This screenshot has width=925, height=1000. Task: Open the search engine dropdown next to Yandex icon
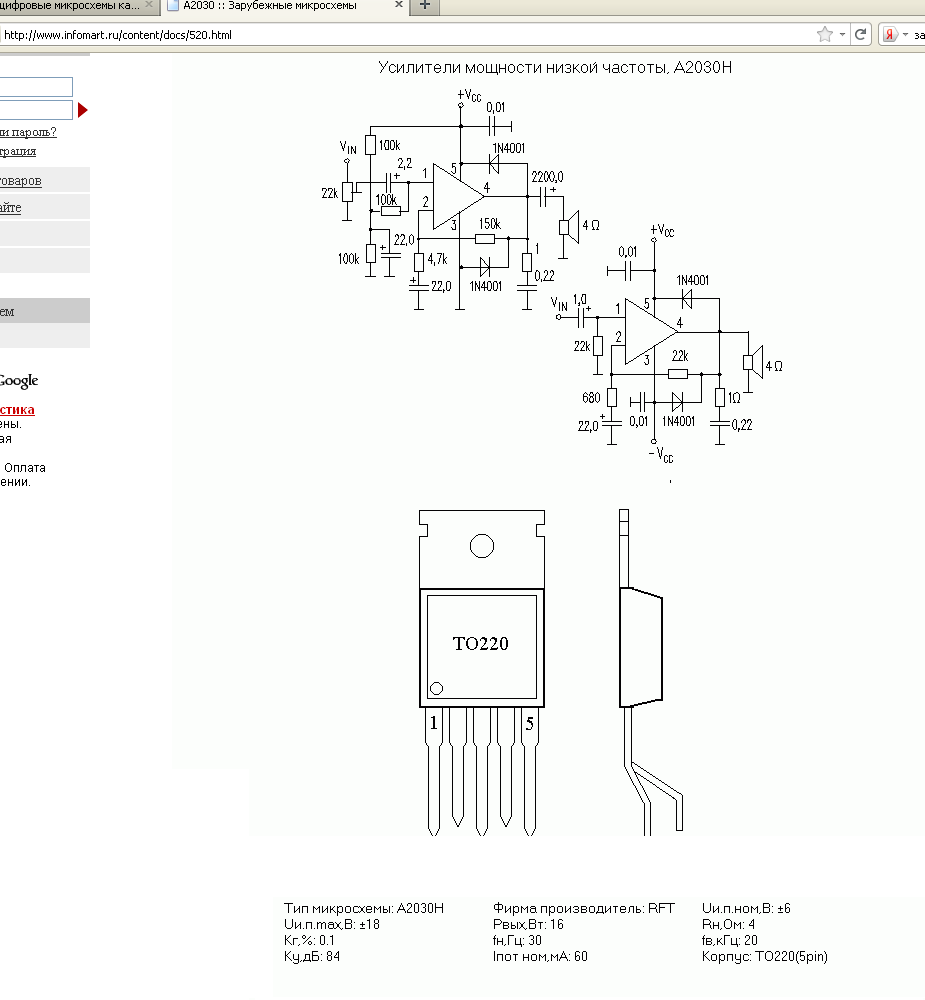pos(905,34)
